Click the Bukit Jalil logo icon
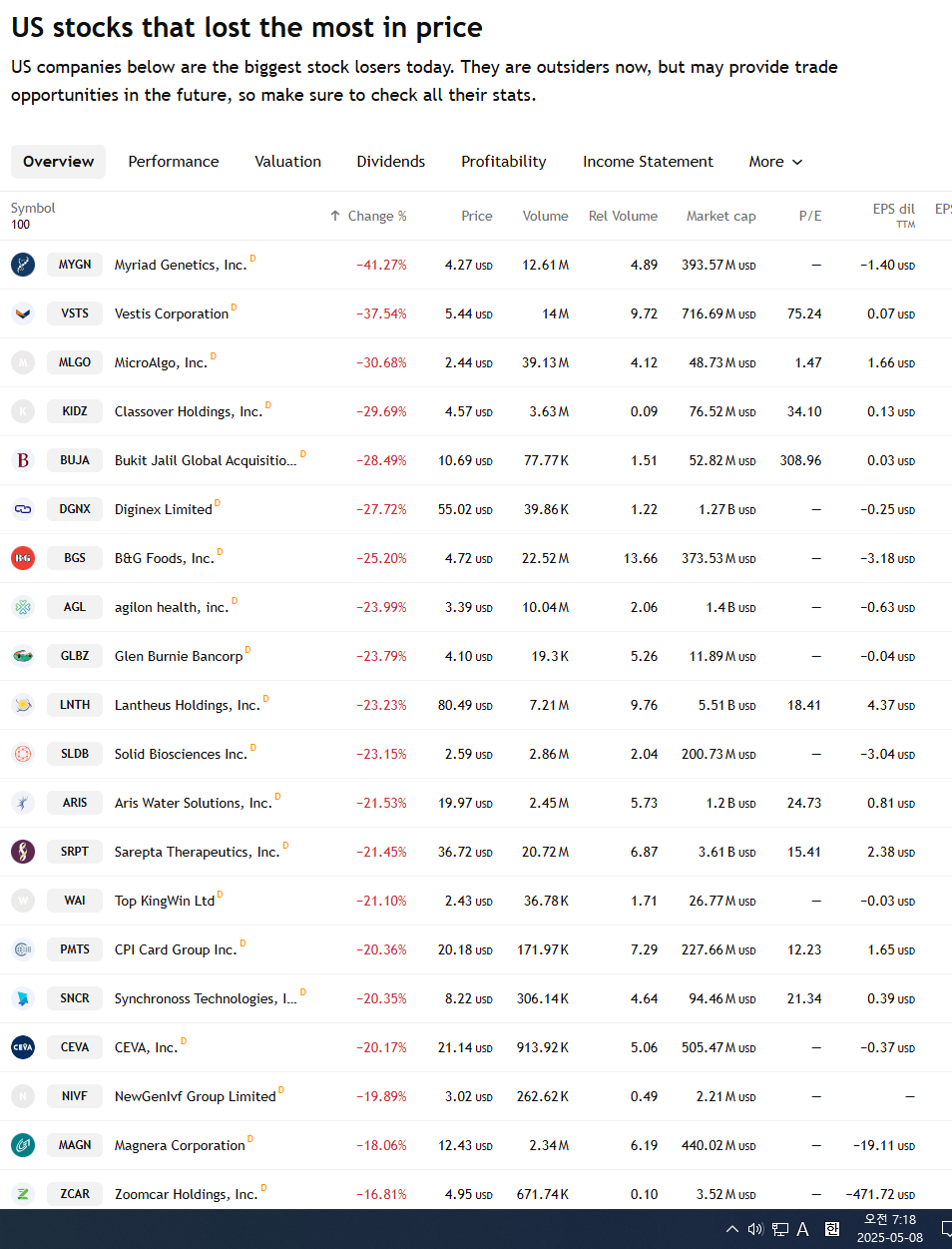 point(23,460)
